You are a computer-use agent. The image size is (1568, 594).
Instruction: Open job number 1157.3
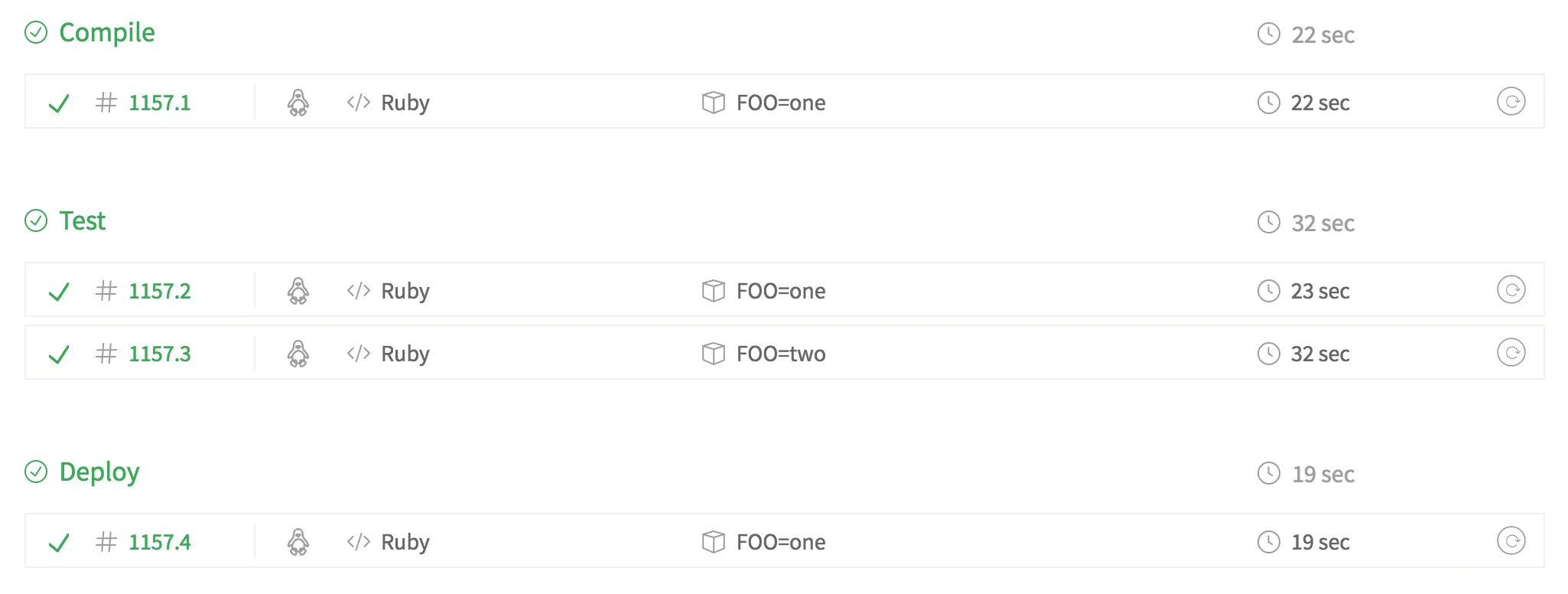point(159,354)
